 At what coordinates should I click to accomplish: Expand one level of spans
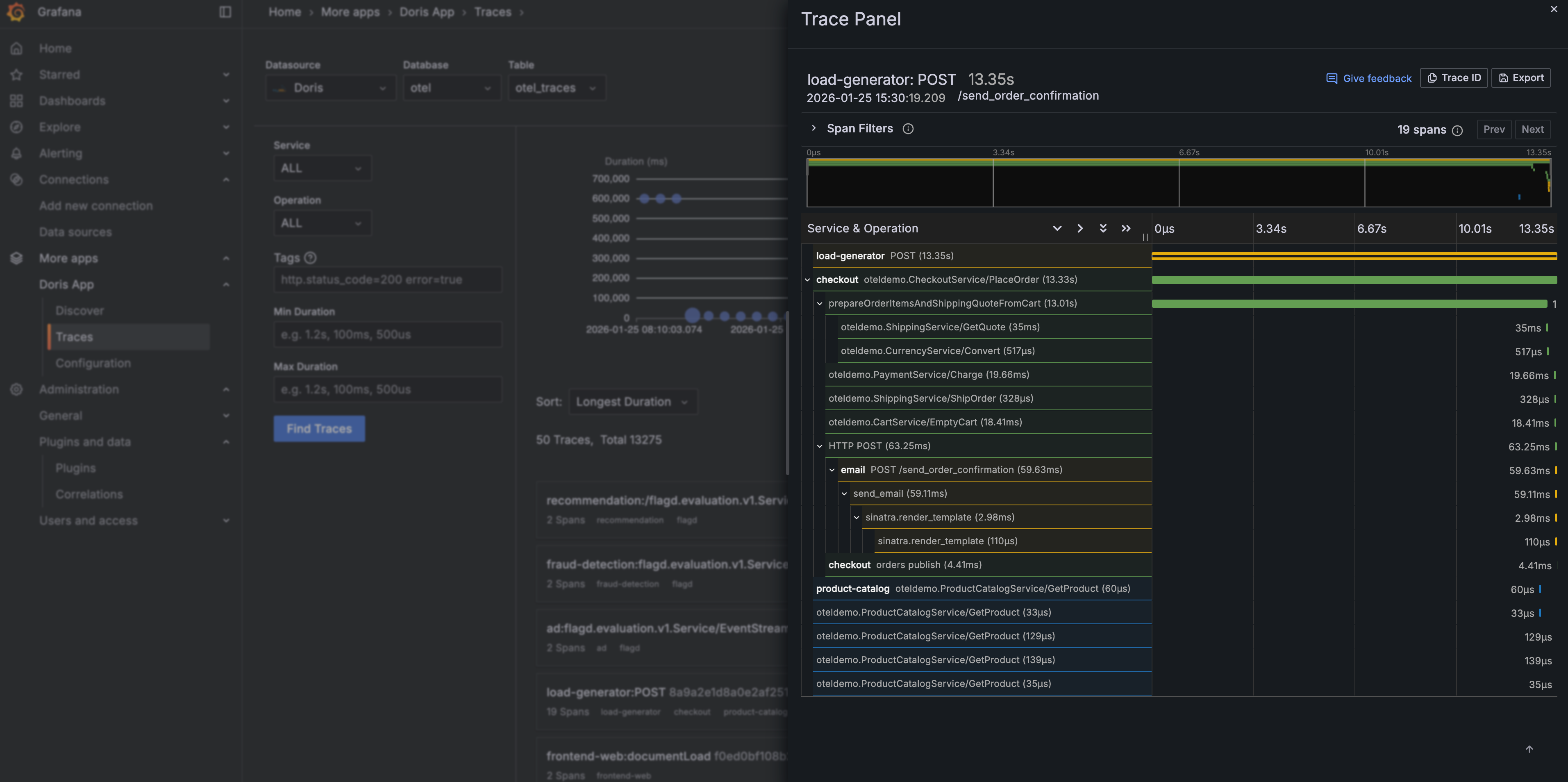point(1057,228)
